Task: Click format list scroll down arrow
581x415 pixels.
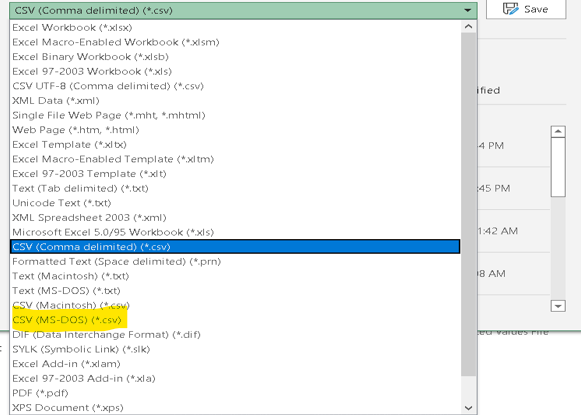Action: (468, 408)
